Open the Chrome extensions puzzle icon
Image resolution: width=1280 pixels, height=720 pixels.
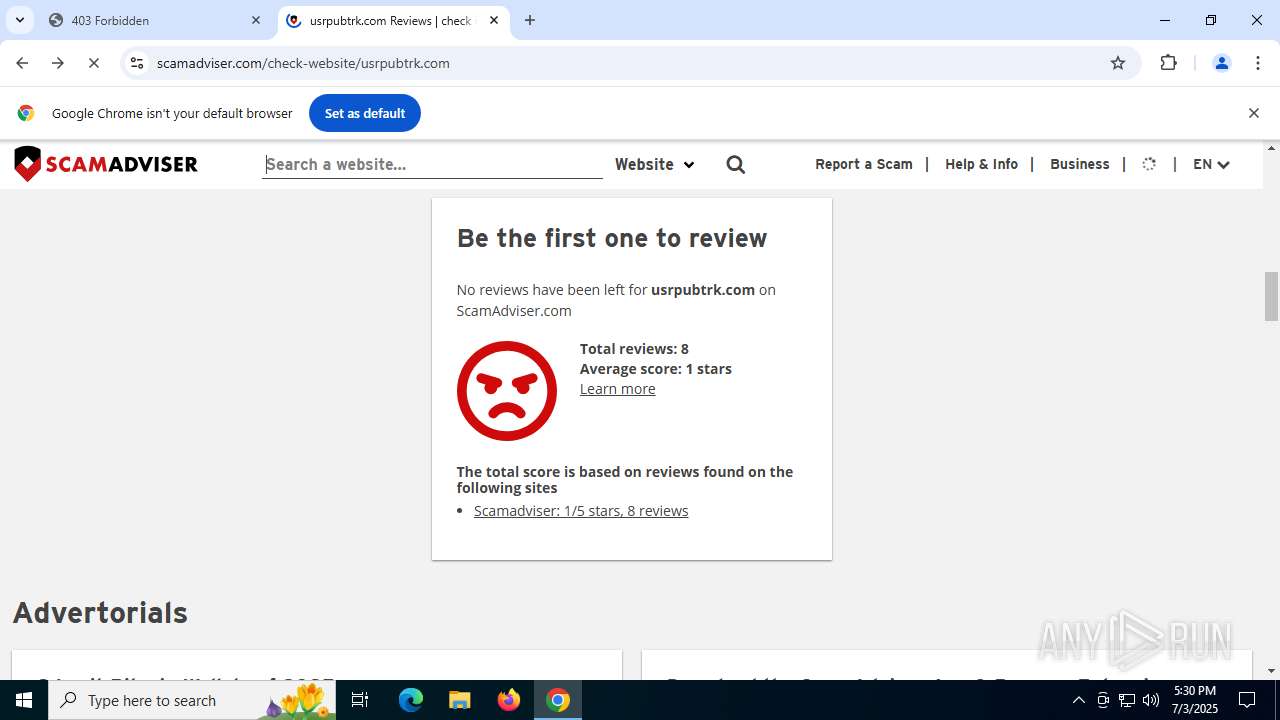[x=1168, y=63]
